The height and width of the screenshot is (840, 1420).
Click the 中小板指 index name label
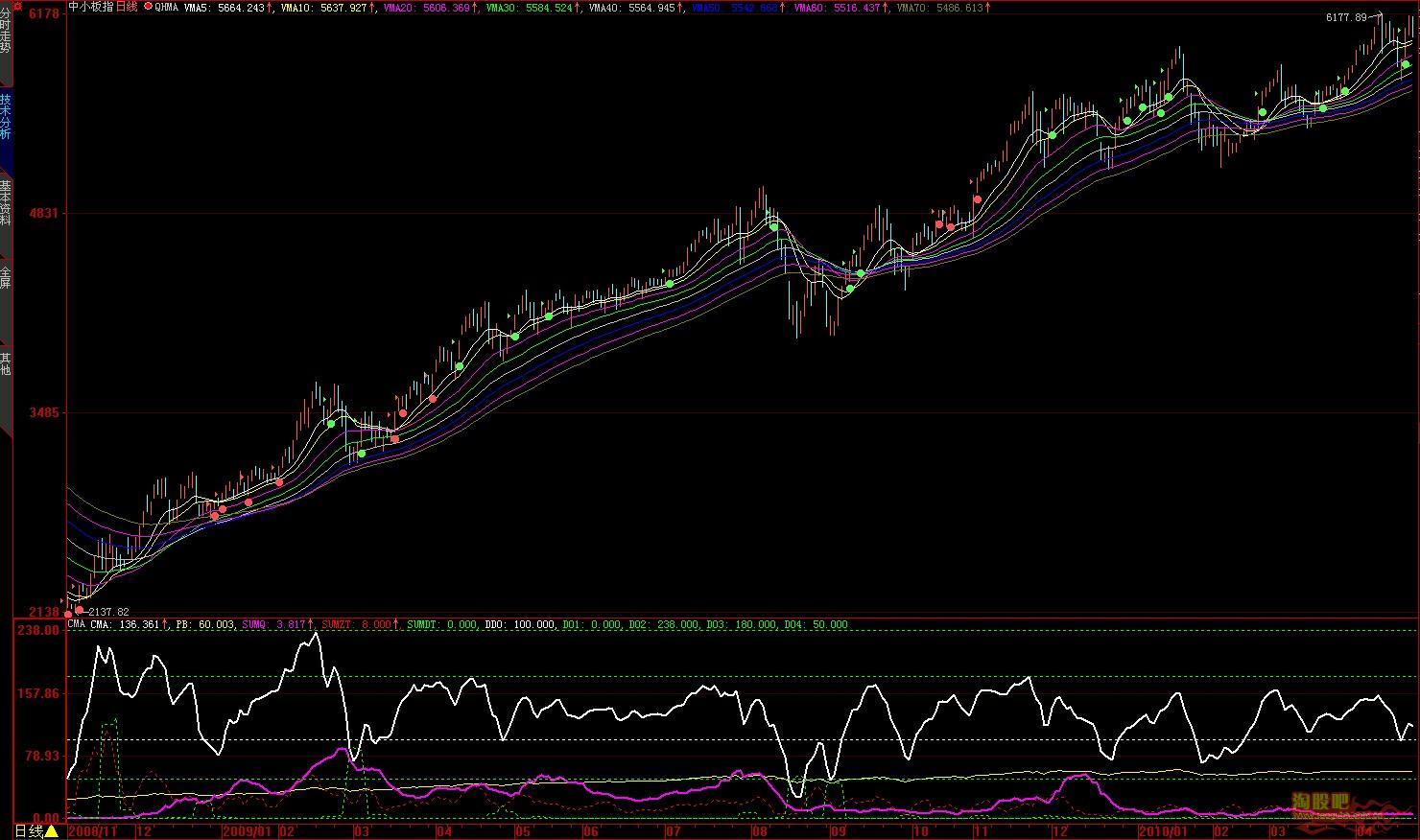point(91,7)
